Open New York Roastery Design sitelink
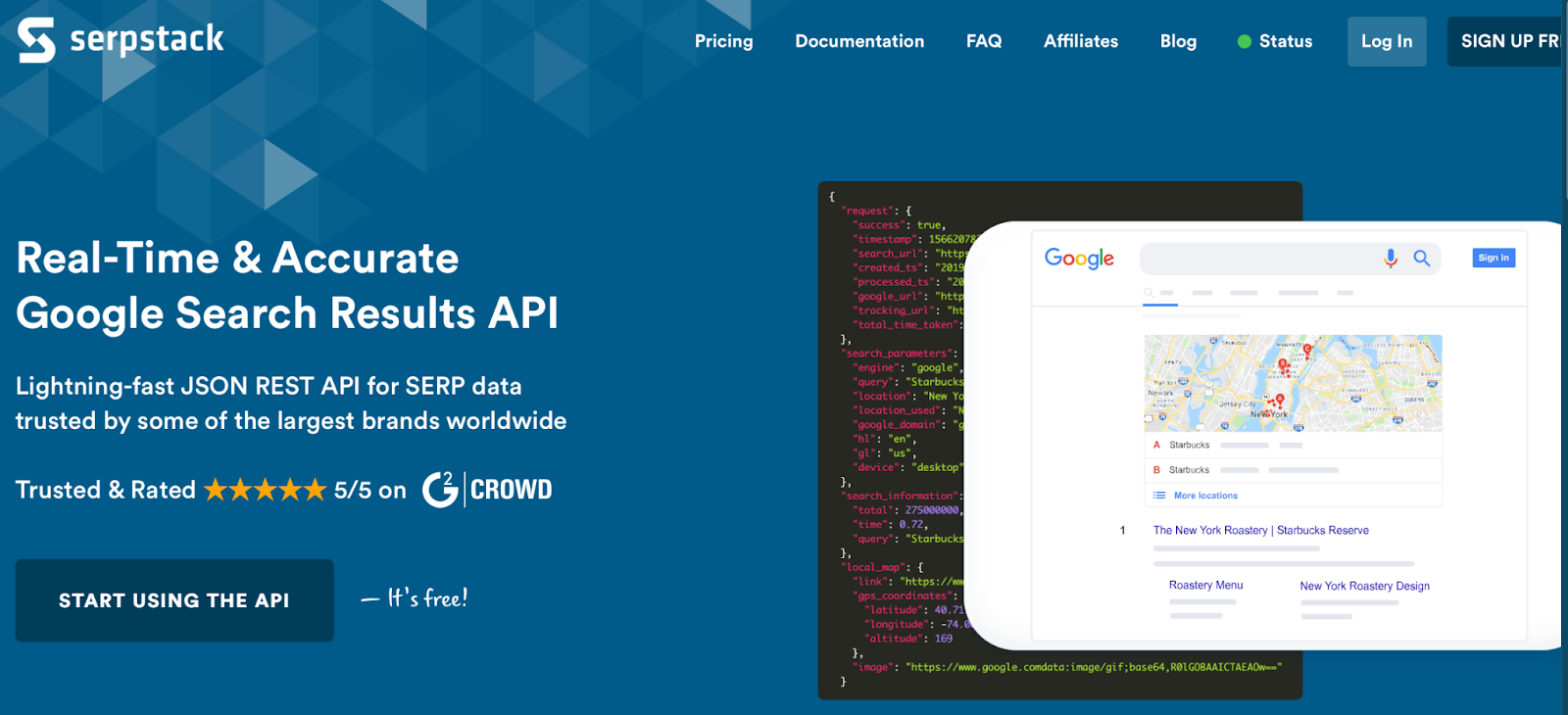Viewport: 1568px width, 715px height. [1364, 586]
